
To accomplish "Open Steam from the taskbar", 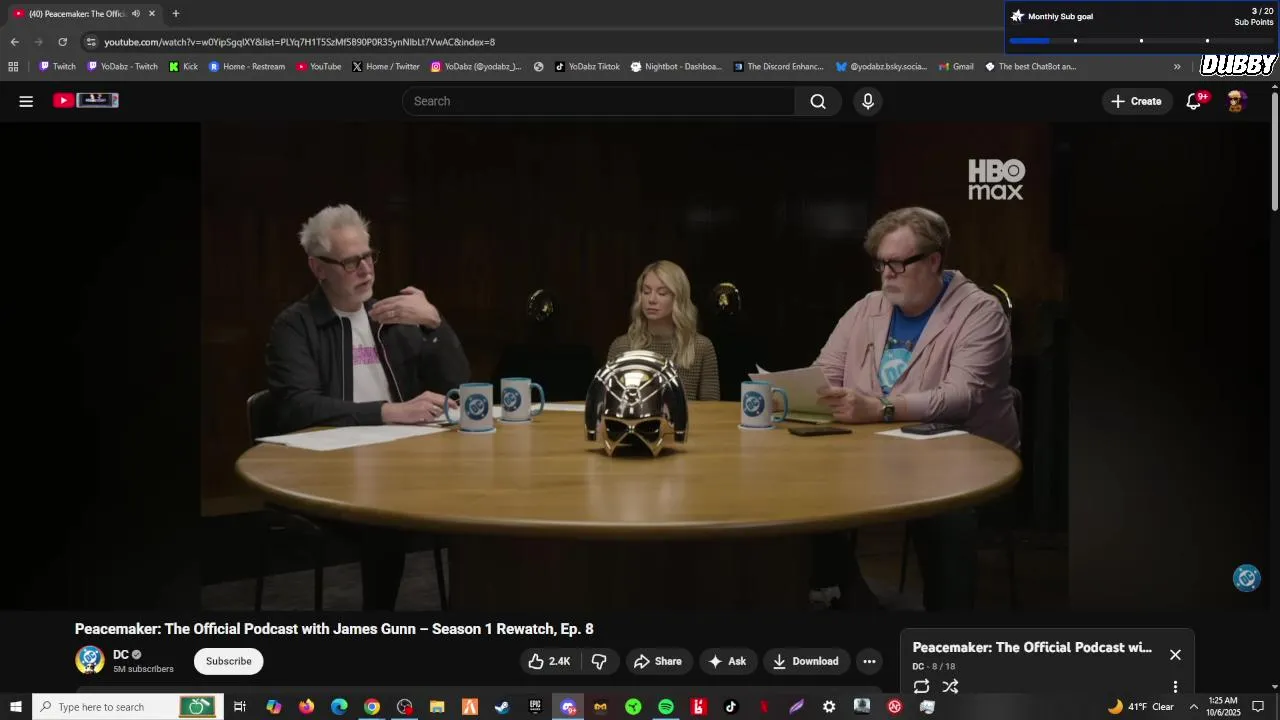I will 502,707.
